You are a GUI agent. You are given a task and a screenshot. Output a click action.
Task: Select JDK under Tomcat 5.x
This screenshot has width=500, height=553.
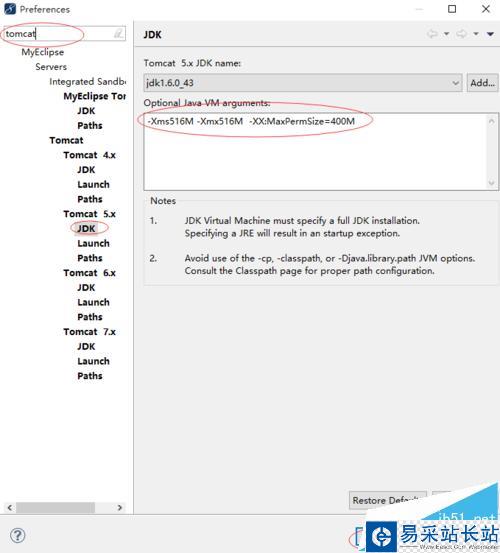(86, 229)
